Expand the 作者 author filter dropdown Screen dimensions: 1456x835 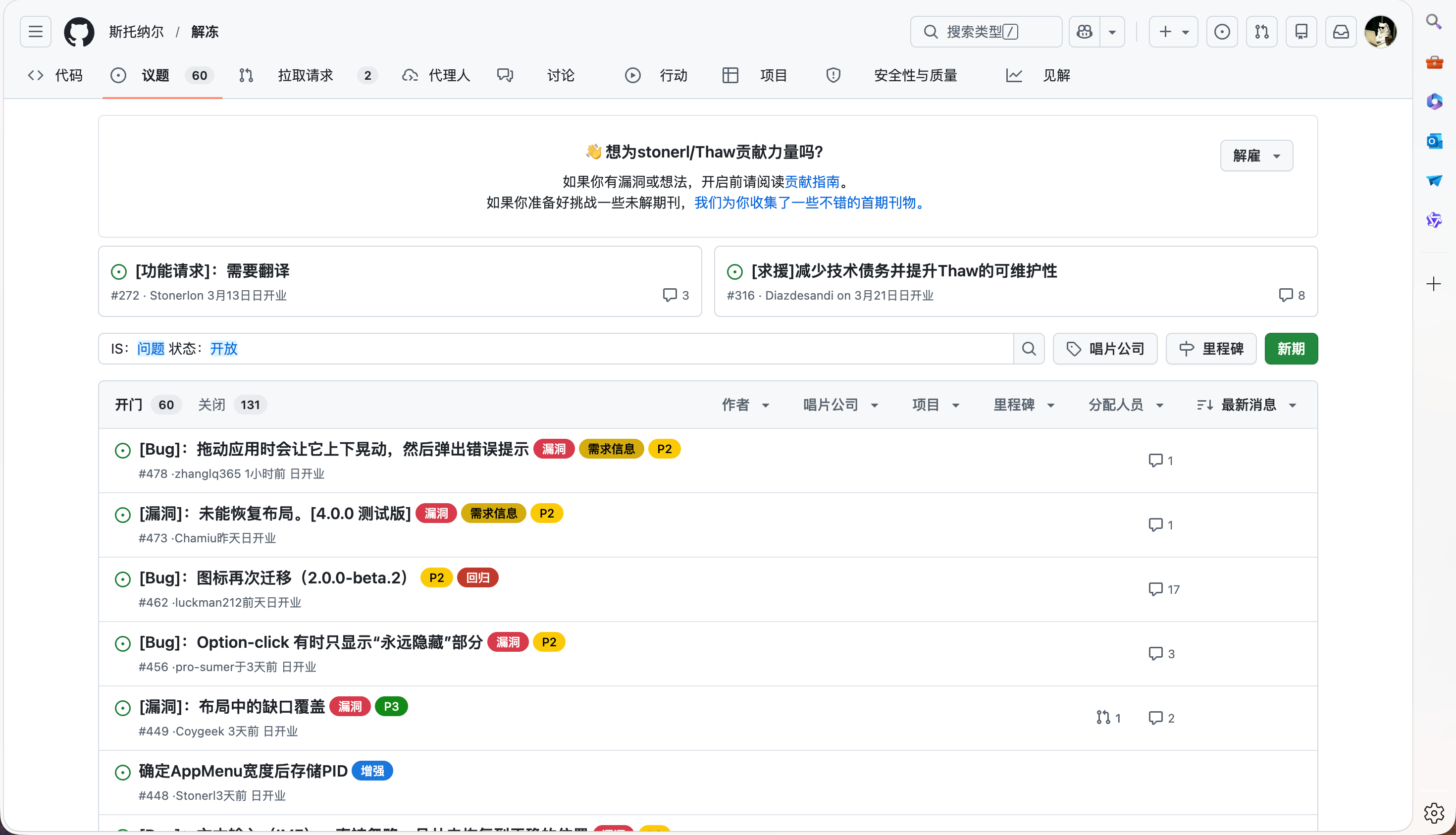coord(745,405)
